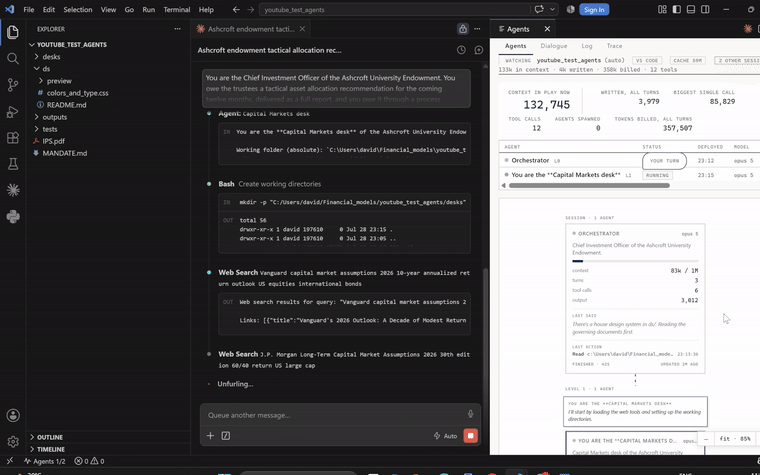
Task: Click Agents 1/2 in the status bar
Action: (45, 461)
